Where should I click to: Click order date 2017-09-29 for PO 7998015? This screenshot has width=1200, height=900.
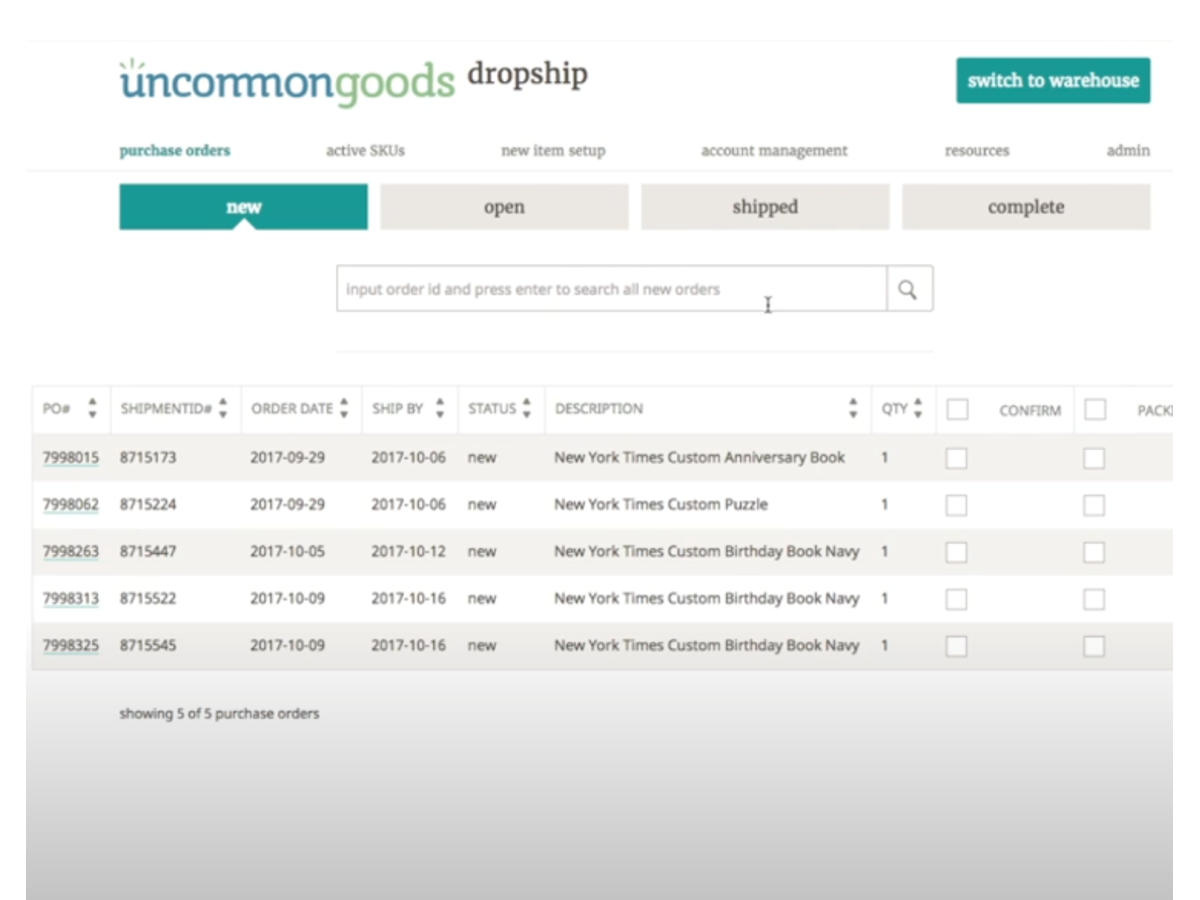[x=287, y=458]
